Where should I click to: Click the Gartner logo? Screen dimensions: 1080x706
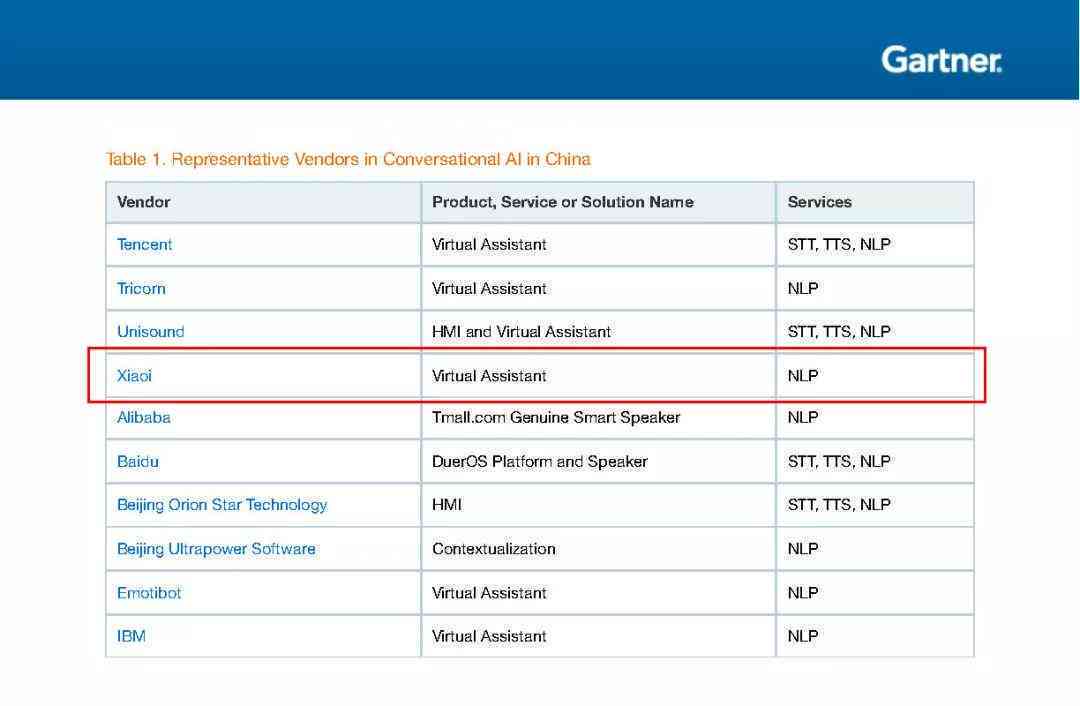coord(942,60)
